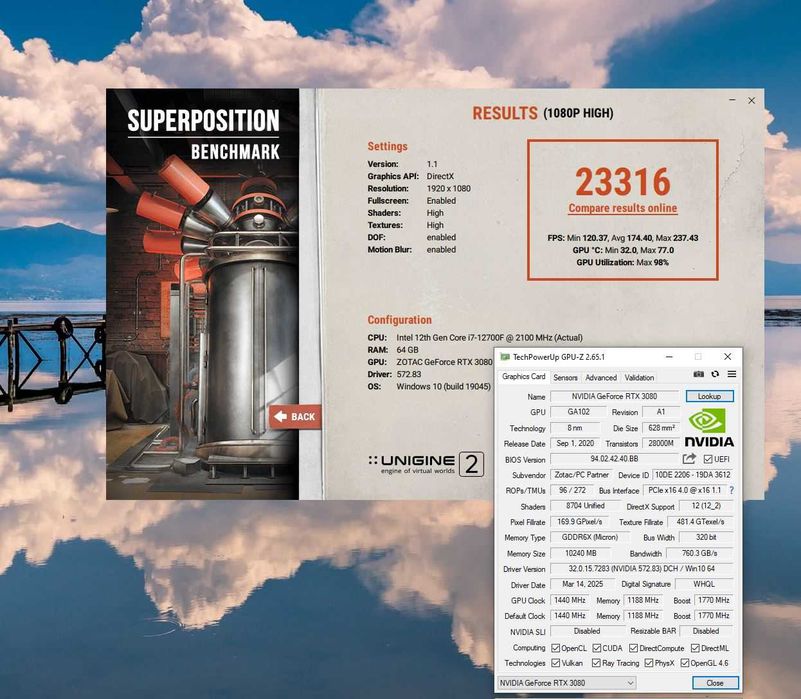This screenshot has width=801, height=699.
Task: Click the Shaders 8704 Unified field
Action: pos(585,506)
